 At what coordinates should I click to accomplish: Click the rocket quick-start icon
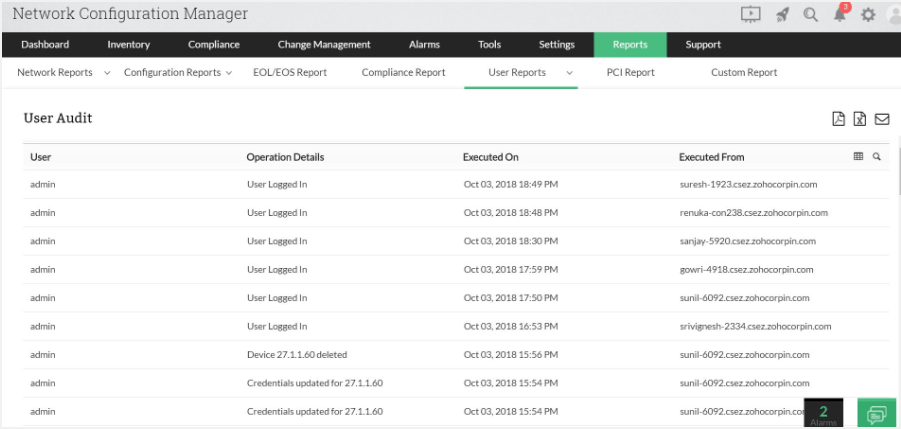coord(783,14)
